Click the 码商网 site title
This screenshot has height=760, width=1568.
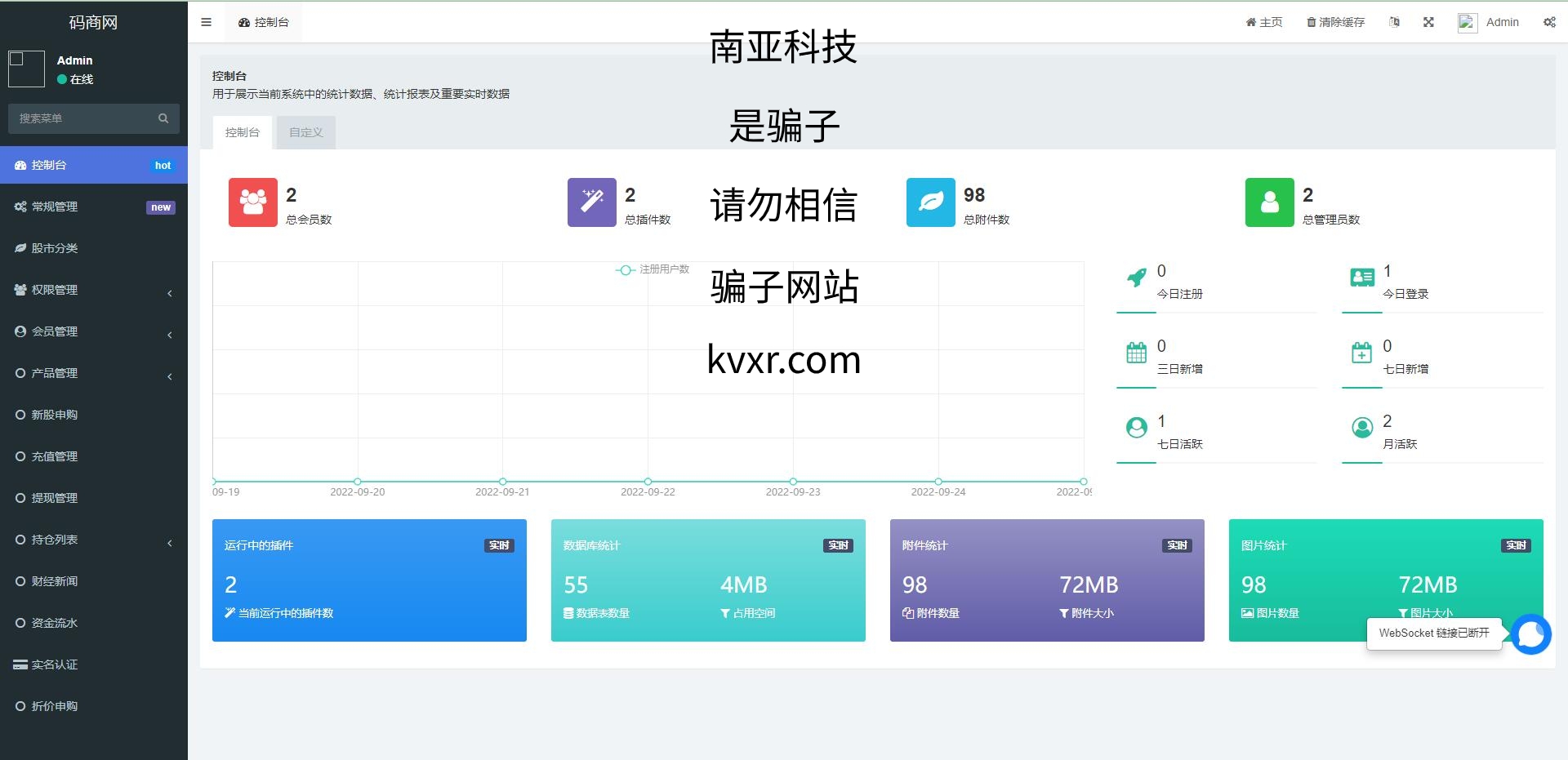click(93, 22)
